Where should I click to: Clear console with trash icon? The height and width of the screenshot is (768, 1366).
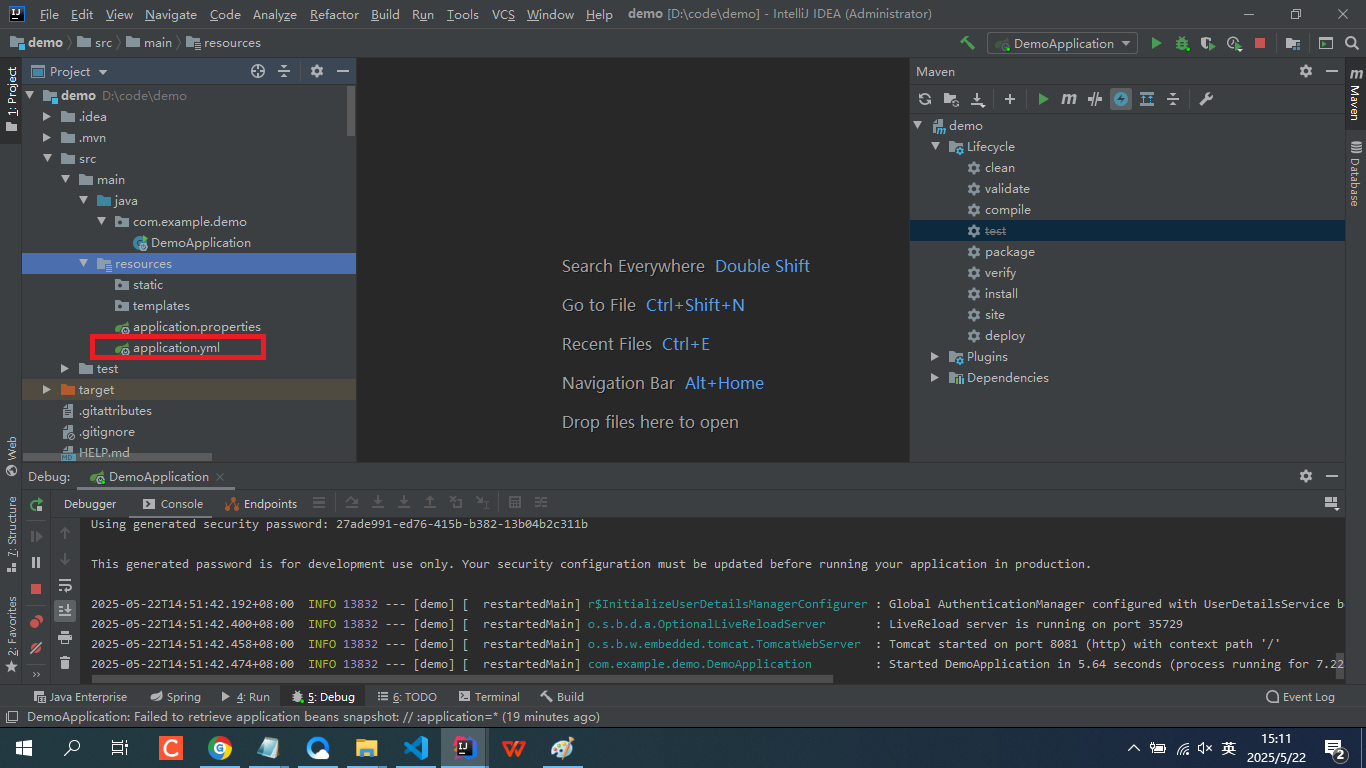65,663
